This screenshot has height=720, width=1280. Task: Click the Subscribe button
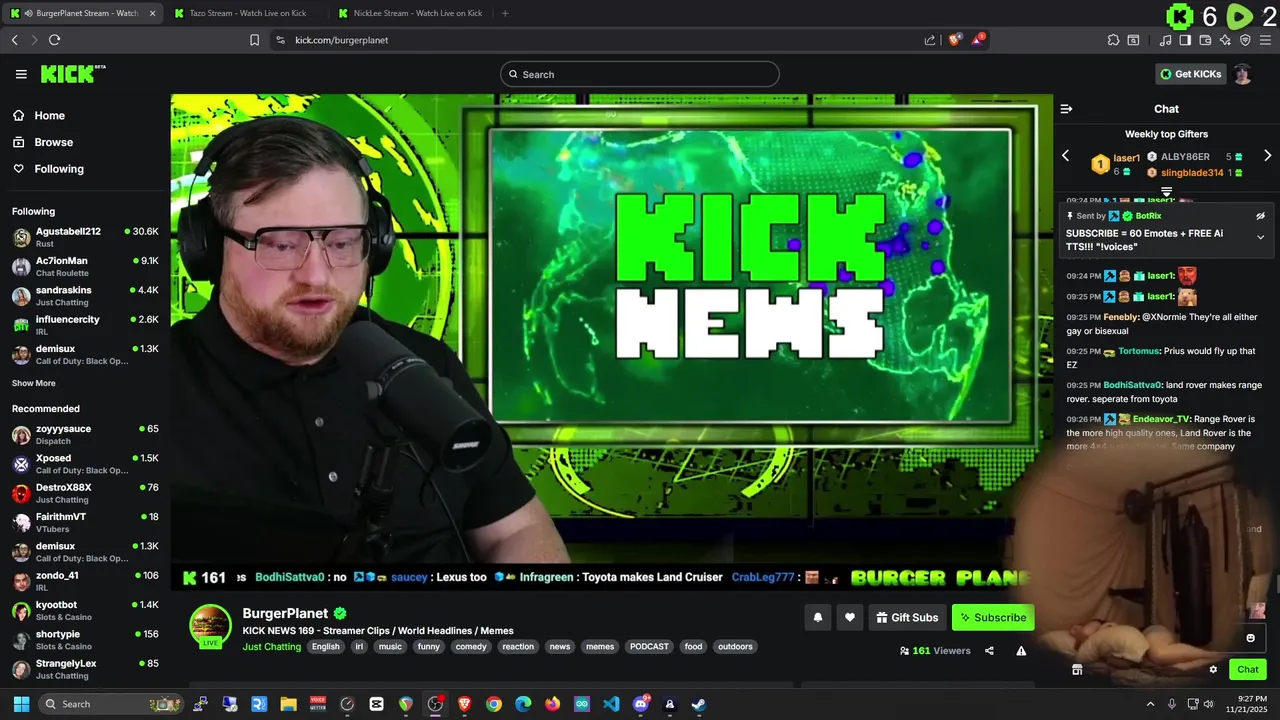pyautogui.click(x=993, y=617)
